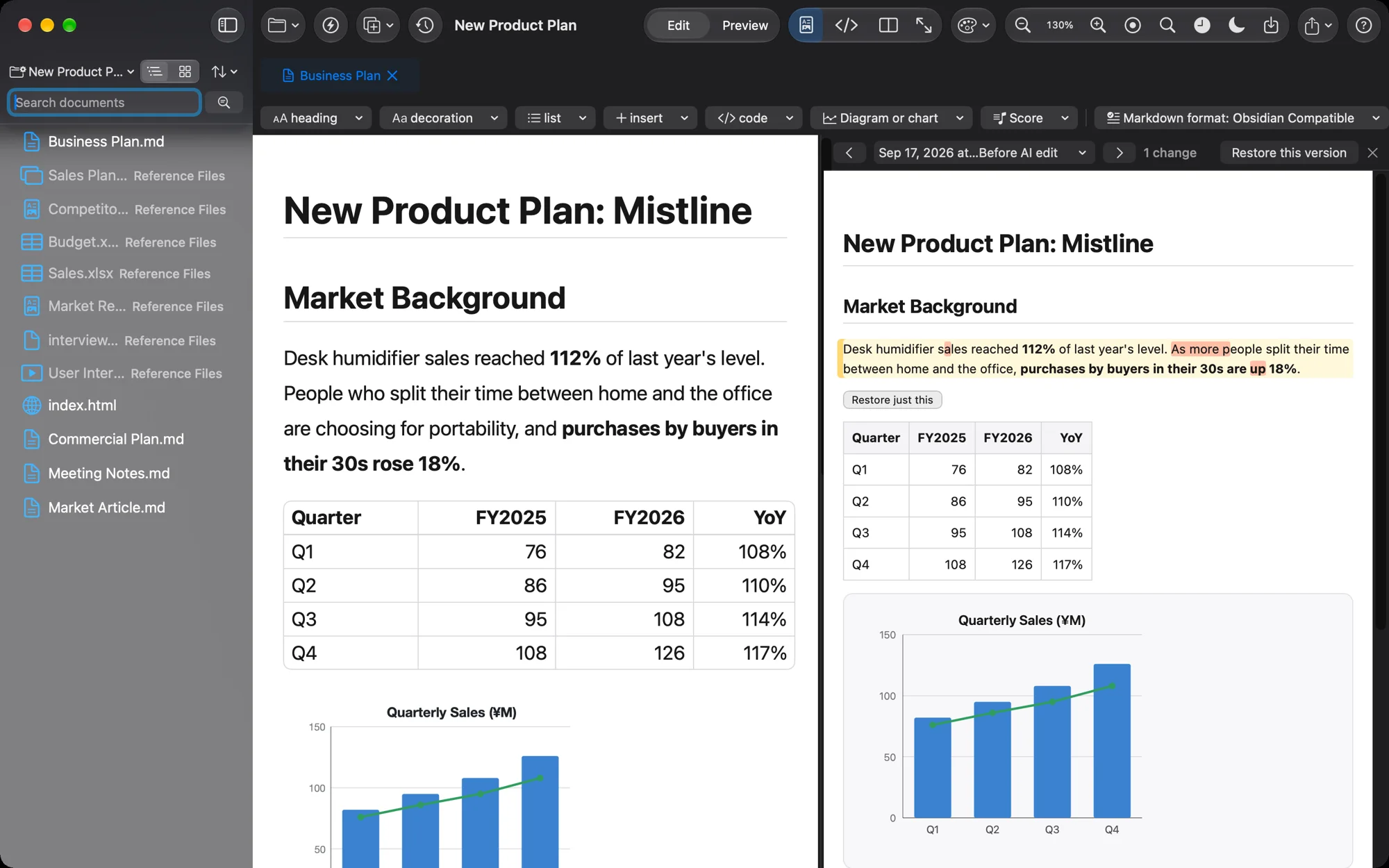Screen dimensions: 1389x868
Task: Switch to Edit mode
Action: pyautogui.click(x=679, y=26)
